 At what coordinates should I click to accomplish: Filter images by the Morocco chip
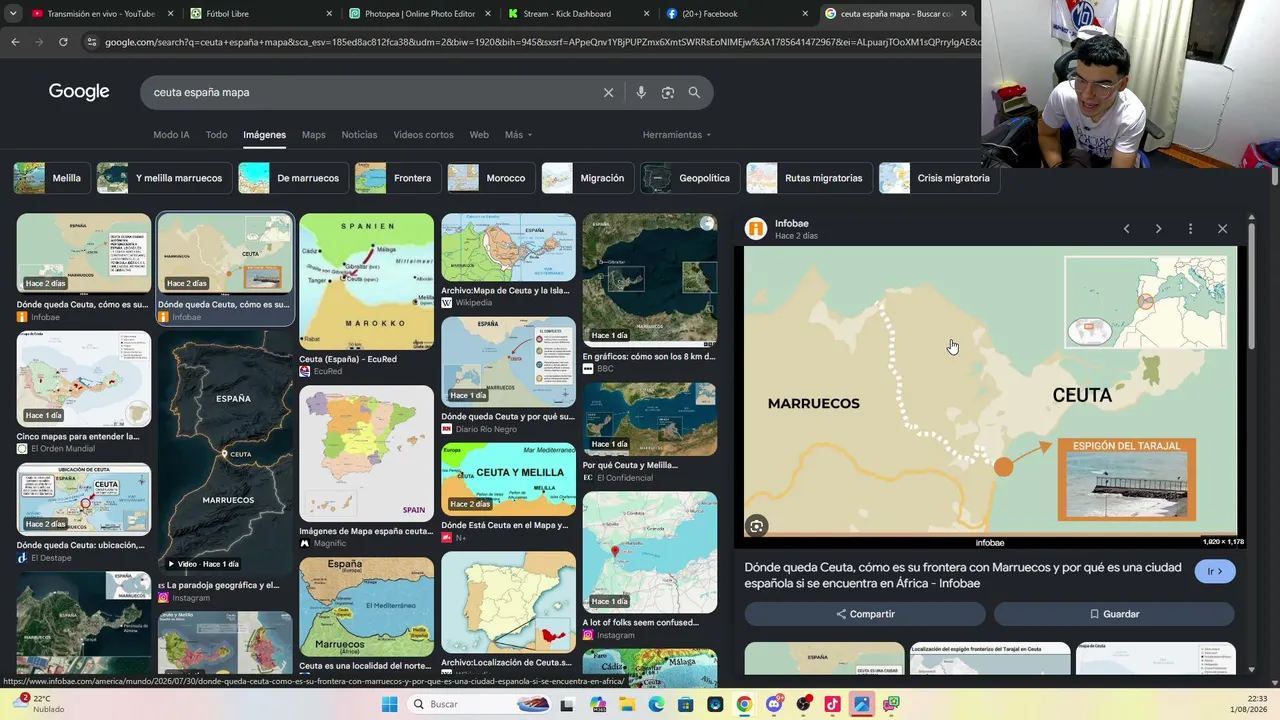point(491,178)
